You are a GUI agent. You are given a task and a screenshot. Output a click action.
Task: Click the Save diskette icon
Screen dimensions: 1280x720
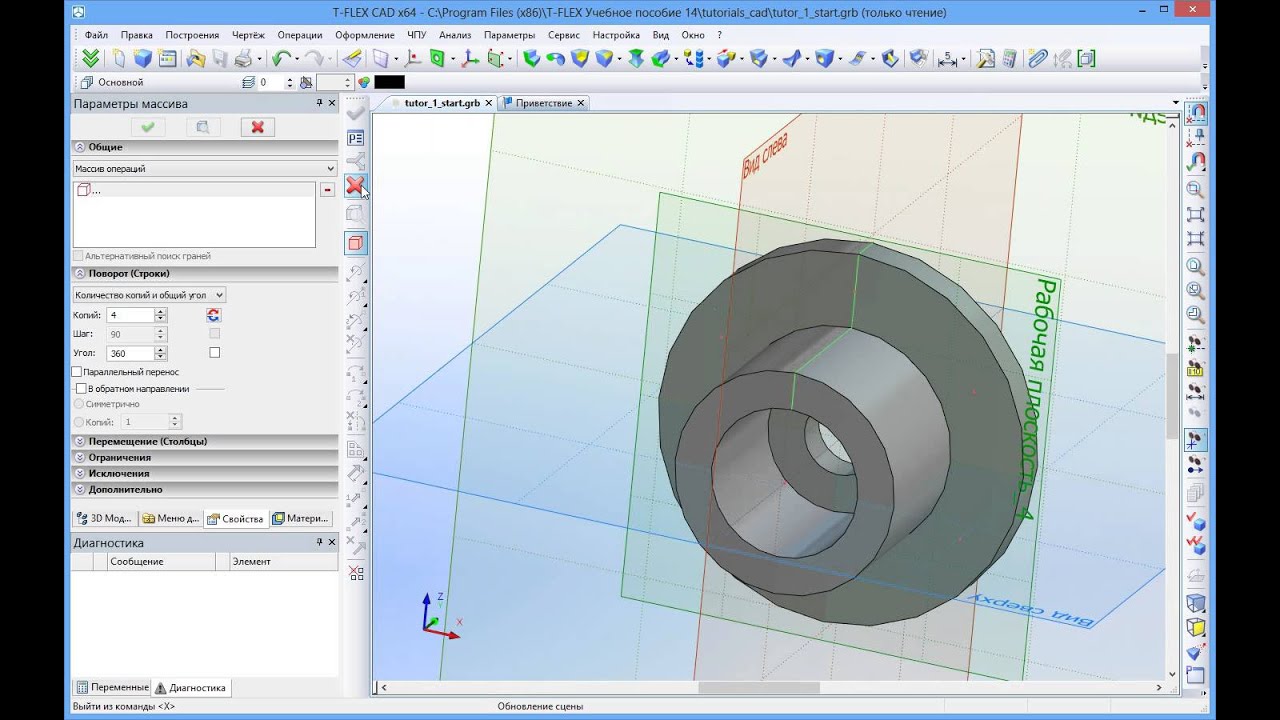219,58
